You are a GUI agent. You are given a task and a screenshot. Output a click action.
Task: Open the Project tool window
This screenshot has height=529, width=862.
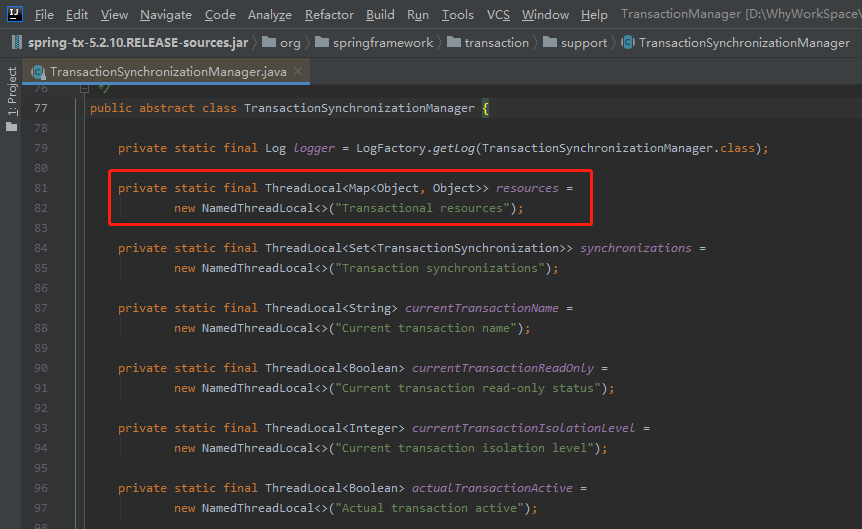[12, 94]
